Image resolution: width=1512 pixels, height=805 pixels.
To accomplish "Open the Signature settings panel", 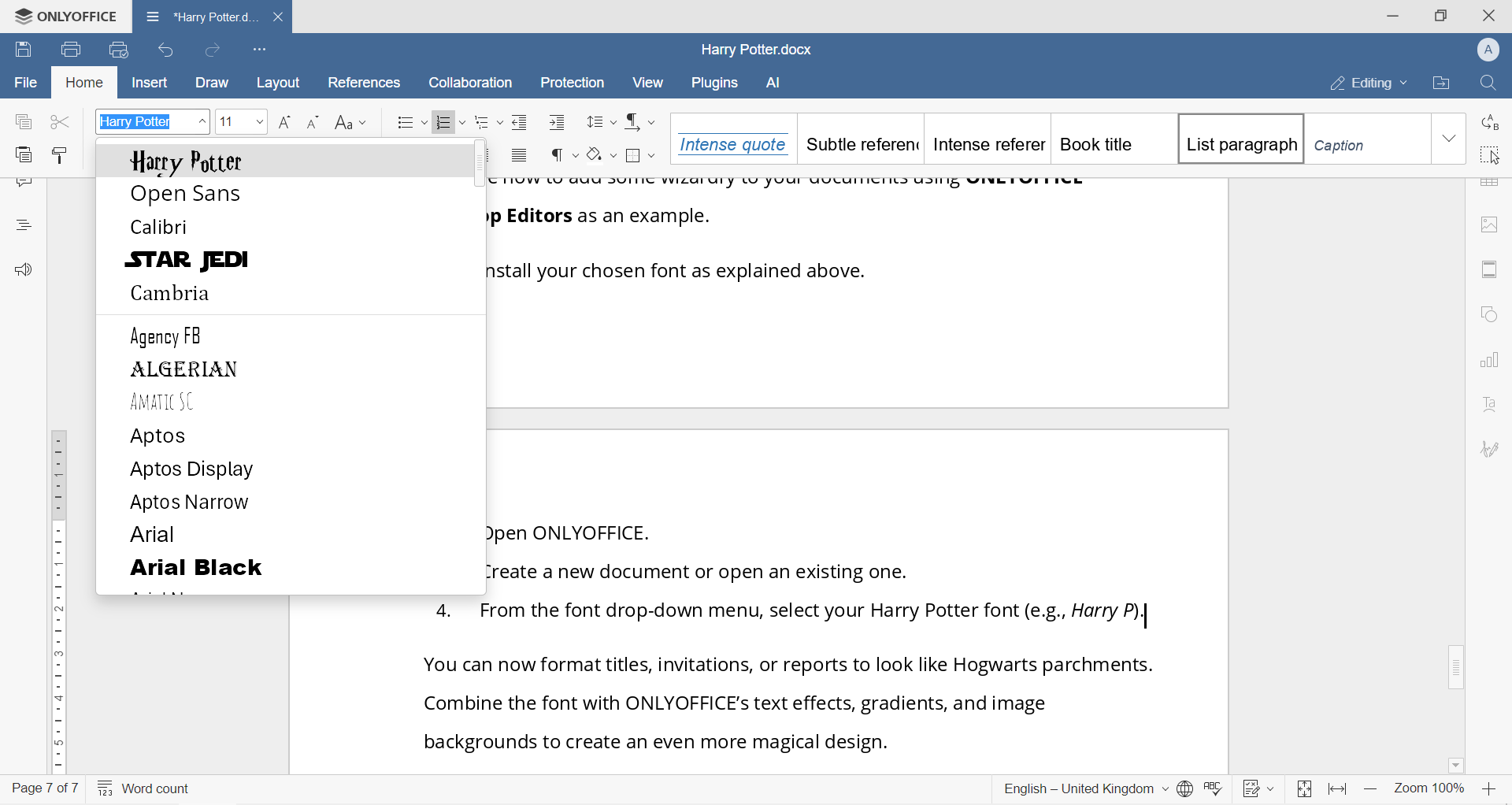I will coord(1490,449).
